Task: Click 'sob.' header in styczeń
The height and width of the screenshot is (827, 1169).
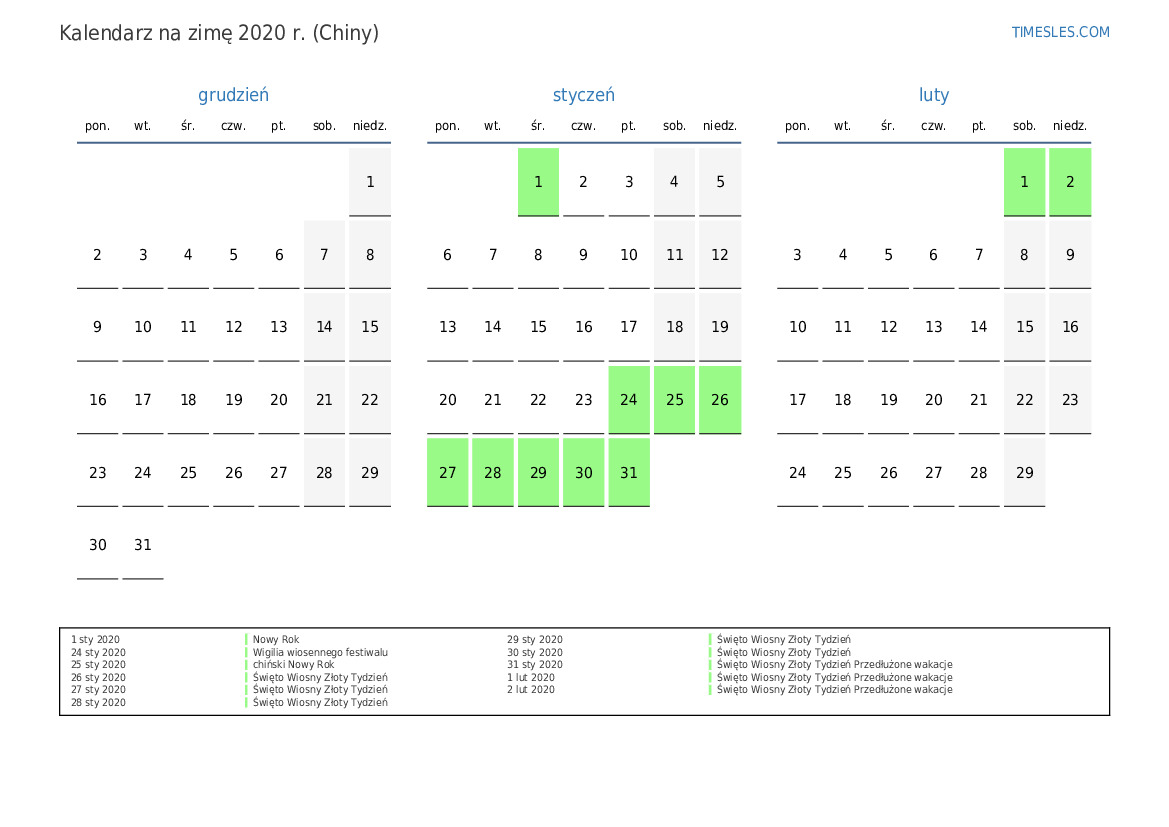Action: [674, 126]
